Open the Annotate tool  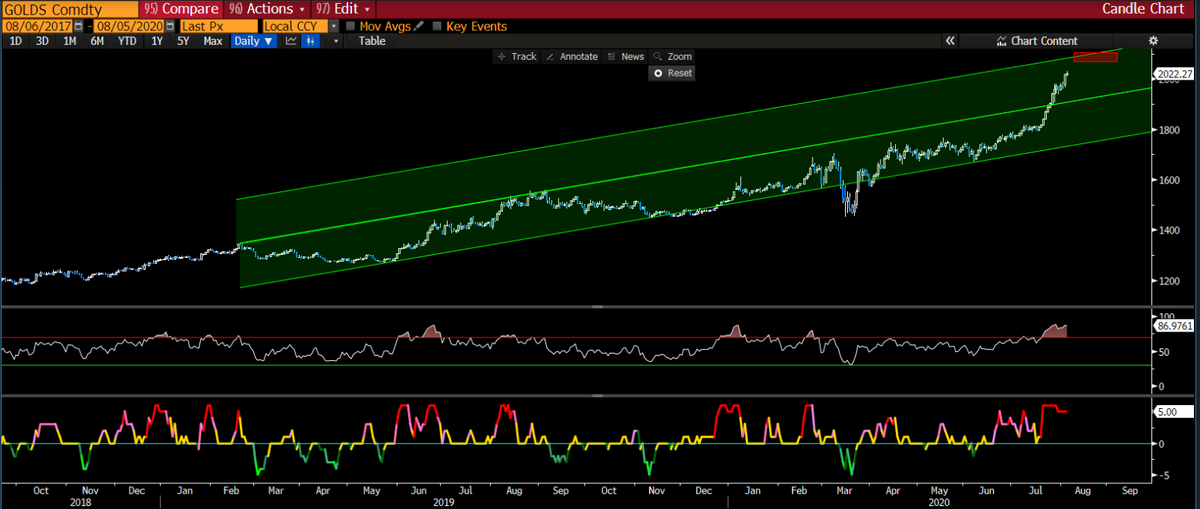pyautogui.click(x=572, y=57)
